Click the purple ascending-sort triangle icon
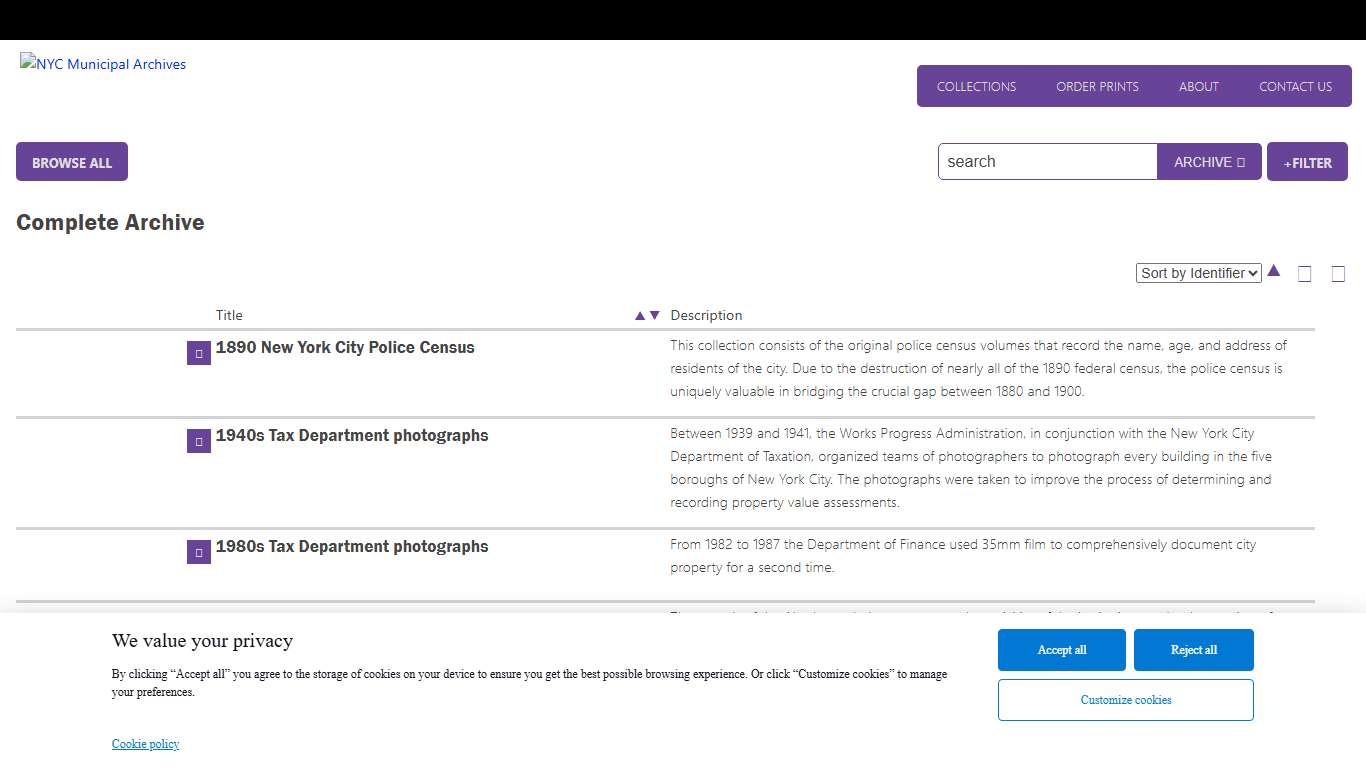 1274,270
